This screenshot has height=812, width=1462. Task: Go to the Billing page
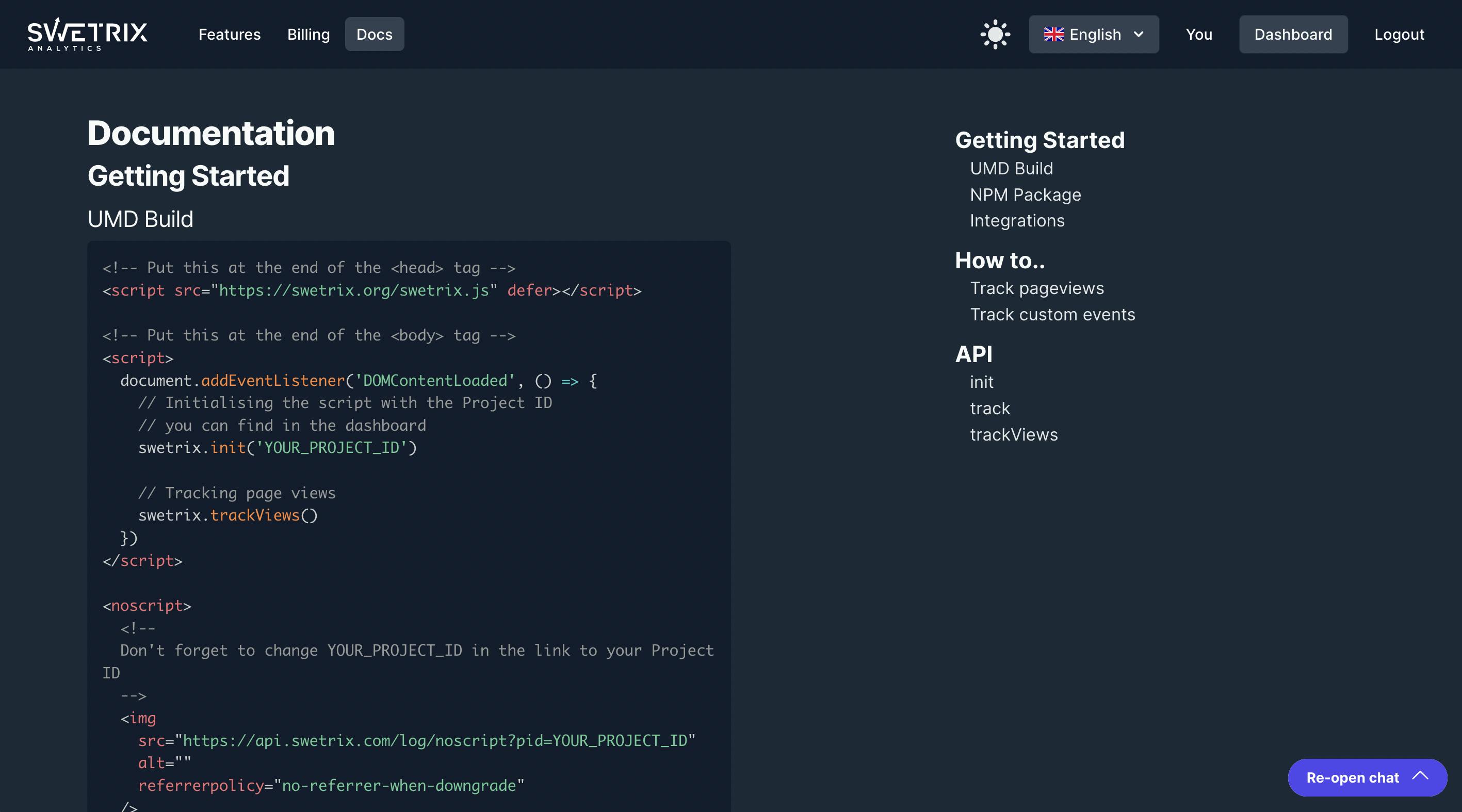click(308, 35)
